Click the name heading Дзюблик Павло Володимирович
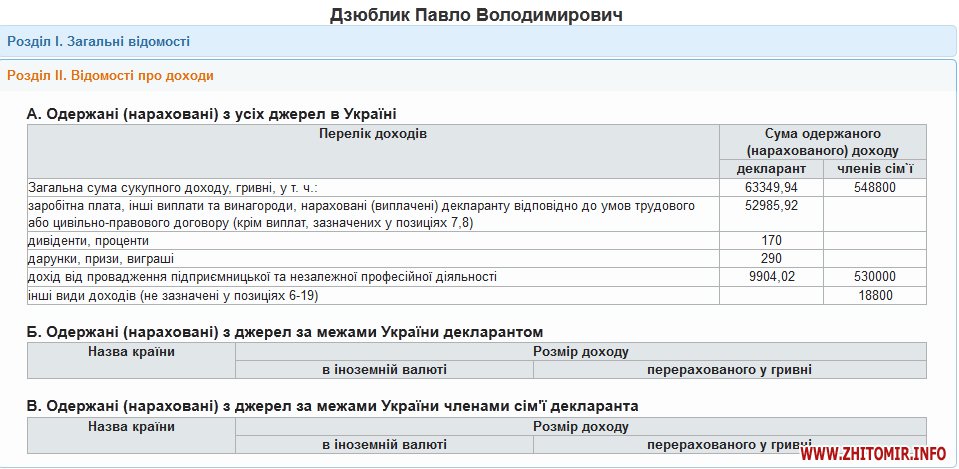959x469 pixels. click(476, 15)
